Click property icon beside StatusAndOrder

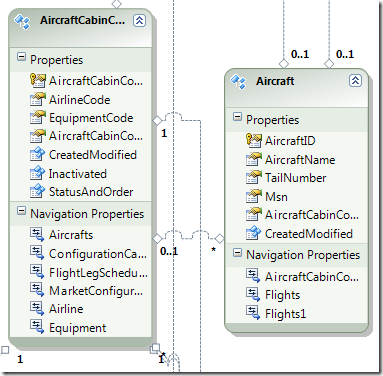[37, 191]
